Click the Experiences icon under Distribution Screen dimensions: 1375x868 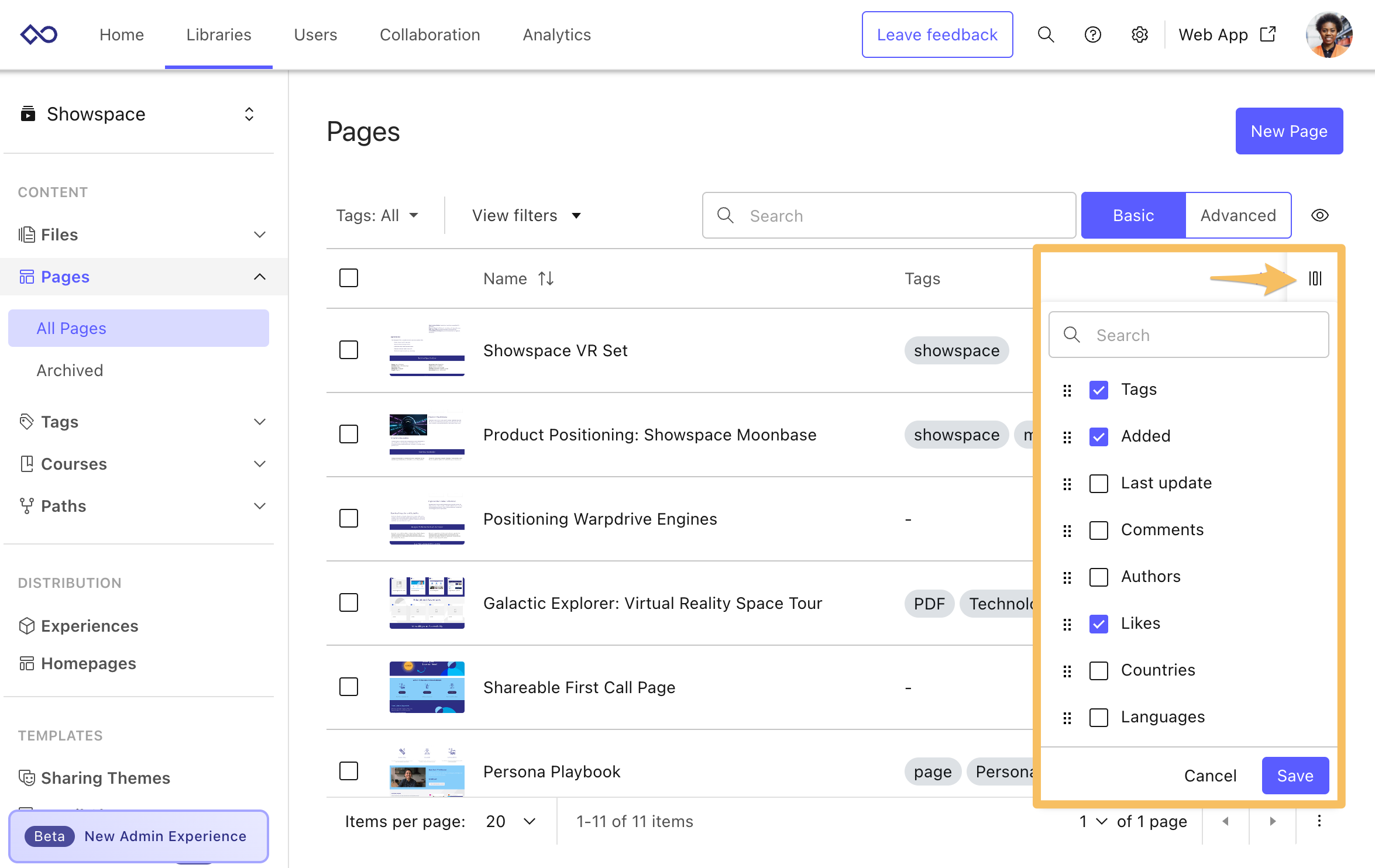pos(27,625)
